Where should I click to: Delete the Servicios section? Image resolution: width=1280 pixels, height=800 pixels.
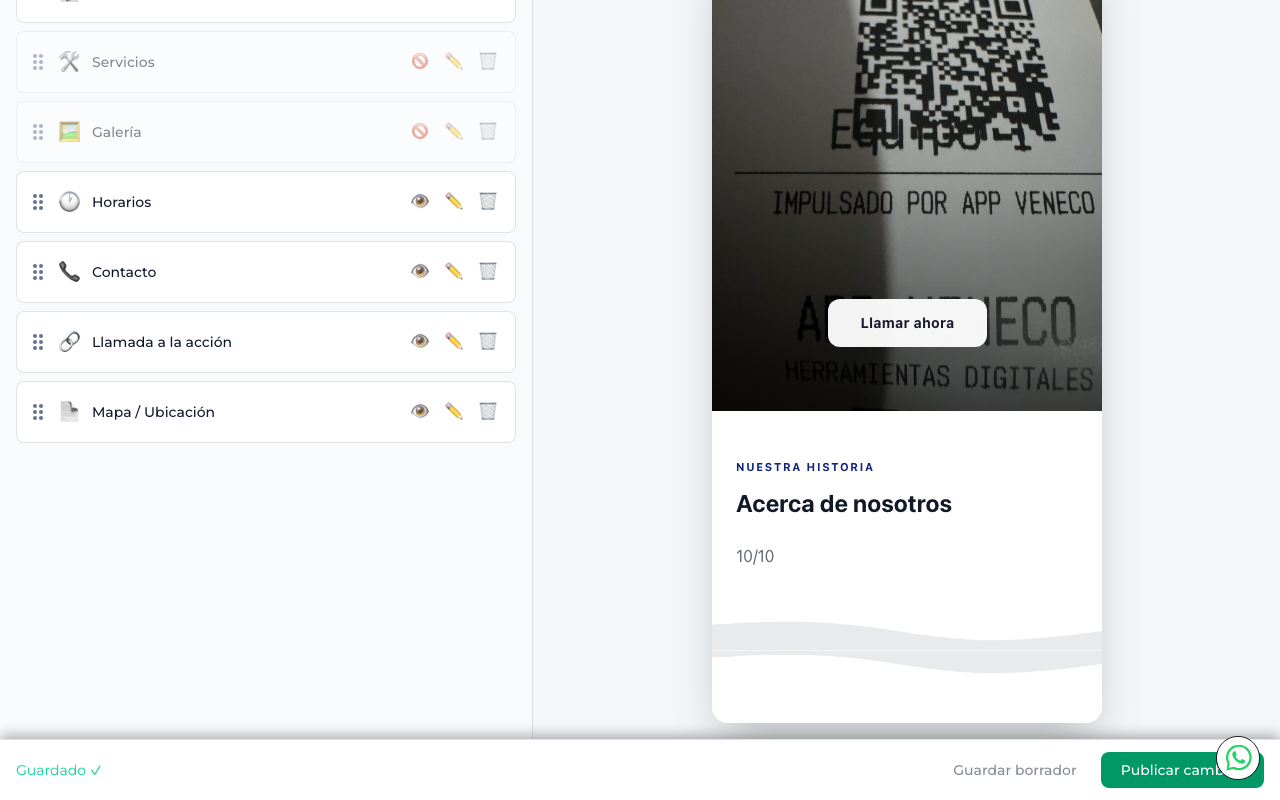click(x=488, y=61)
